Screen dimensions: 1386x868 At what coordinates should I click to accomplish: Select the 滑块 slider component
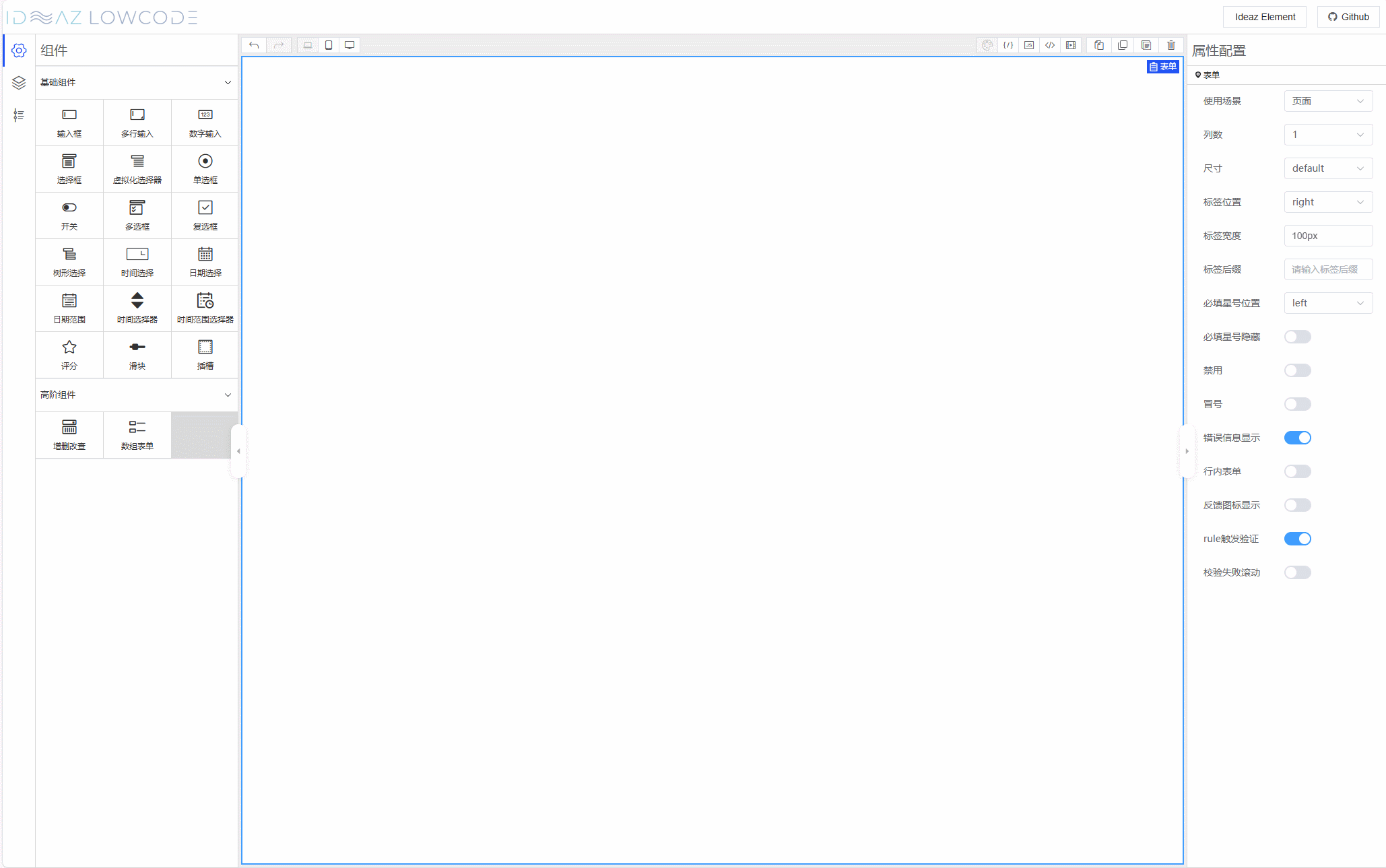click(137, 355)
